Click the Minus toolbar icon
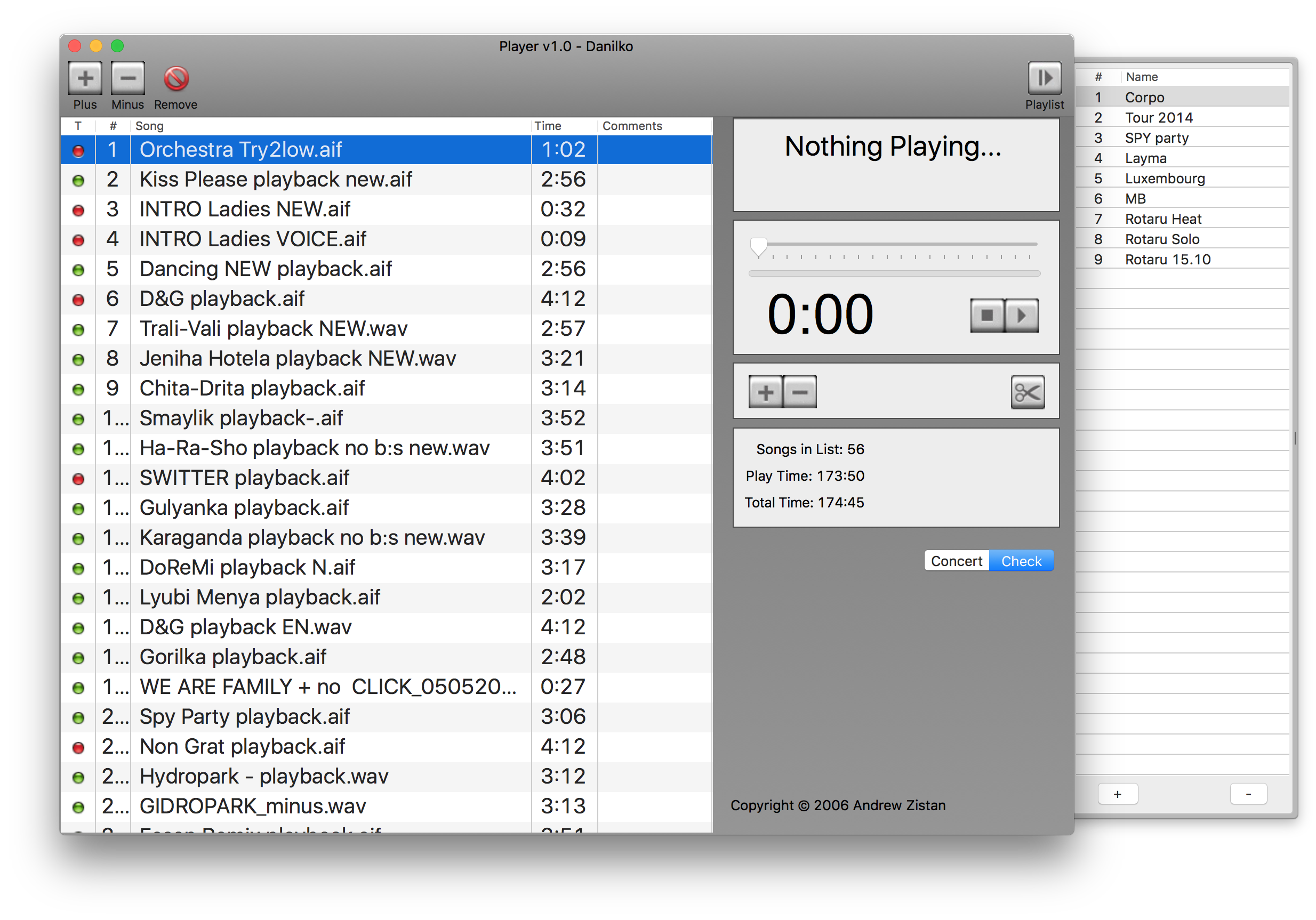The height and width of the screenshot is (920, 1316). pyautogui.click(x=127, y=77)
